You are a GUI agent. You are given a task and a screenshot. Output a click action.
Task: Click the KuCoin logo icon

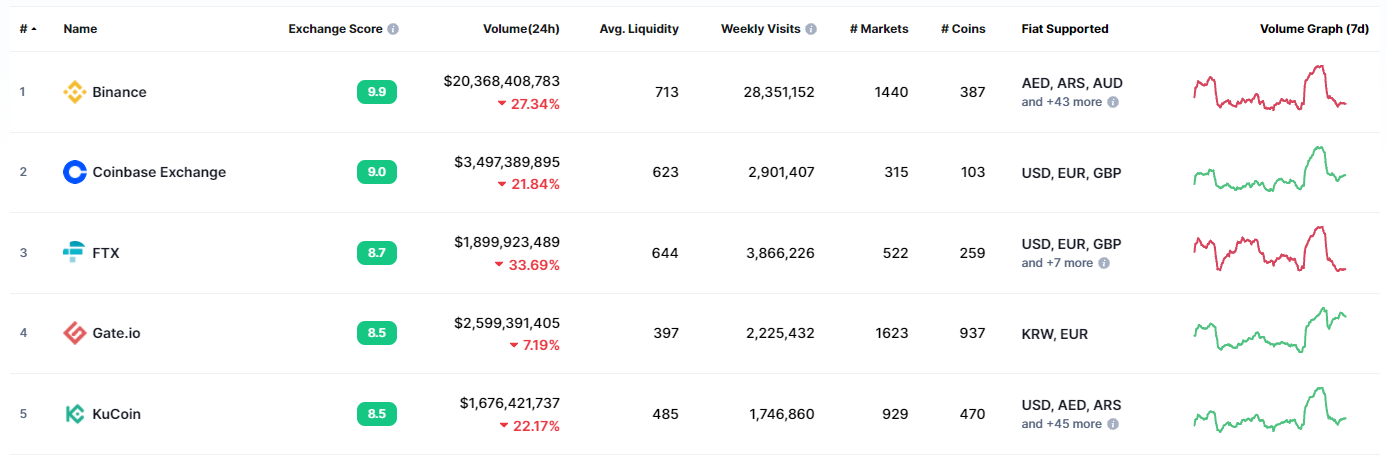(x=75, y=414)
